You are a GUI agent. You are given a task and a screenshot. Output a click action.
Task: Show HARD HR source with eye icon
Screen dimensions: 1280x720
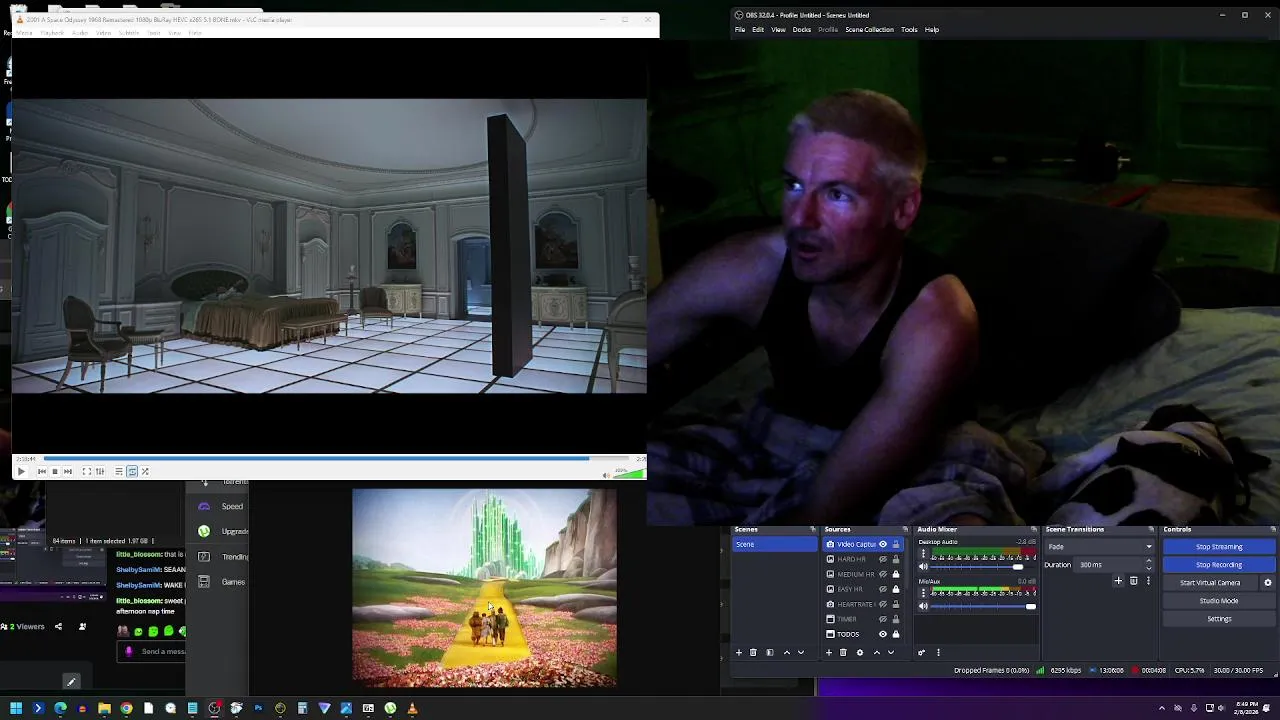click(883, 559)
